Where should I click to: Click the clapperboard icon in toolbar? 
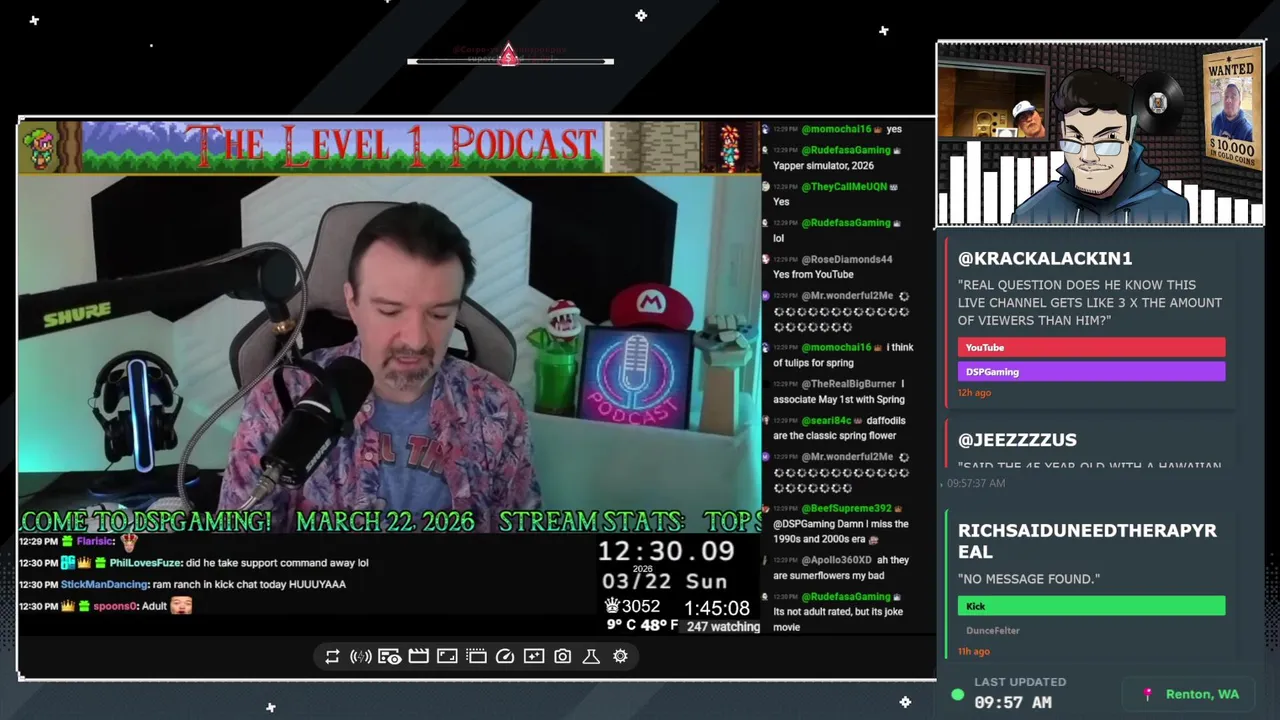418,656
